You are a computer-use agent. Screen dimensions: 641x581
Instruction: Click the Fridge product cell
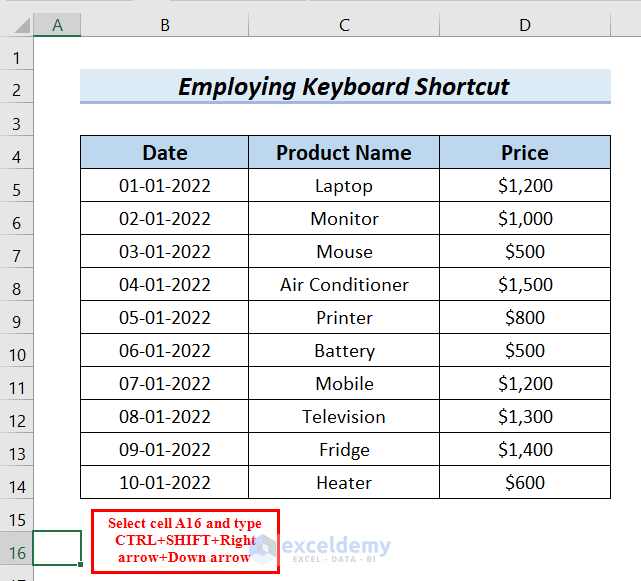(x=344, y=449)
